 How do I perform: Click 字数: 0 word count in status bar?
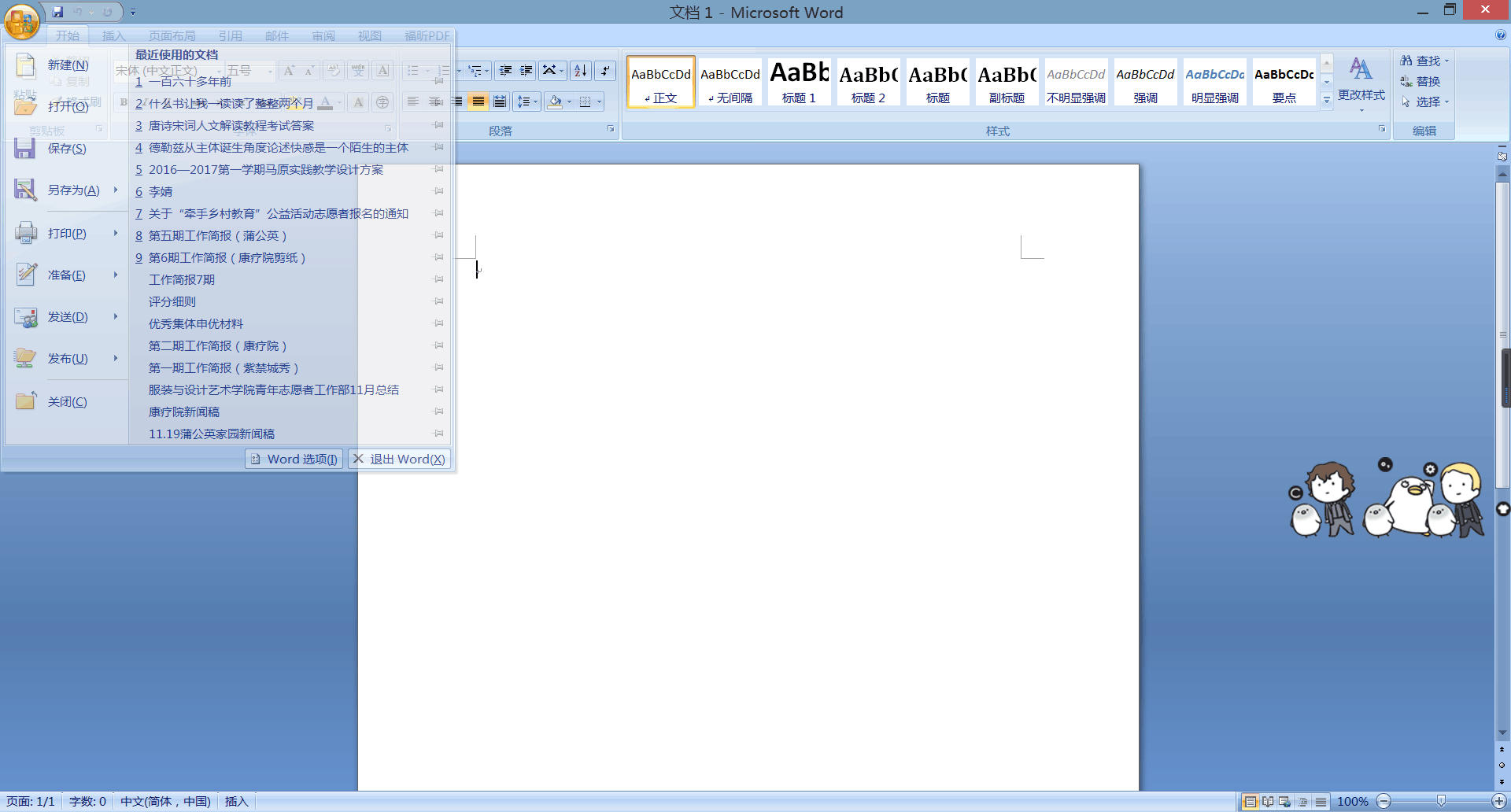coord(87,801)
